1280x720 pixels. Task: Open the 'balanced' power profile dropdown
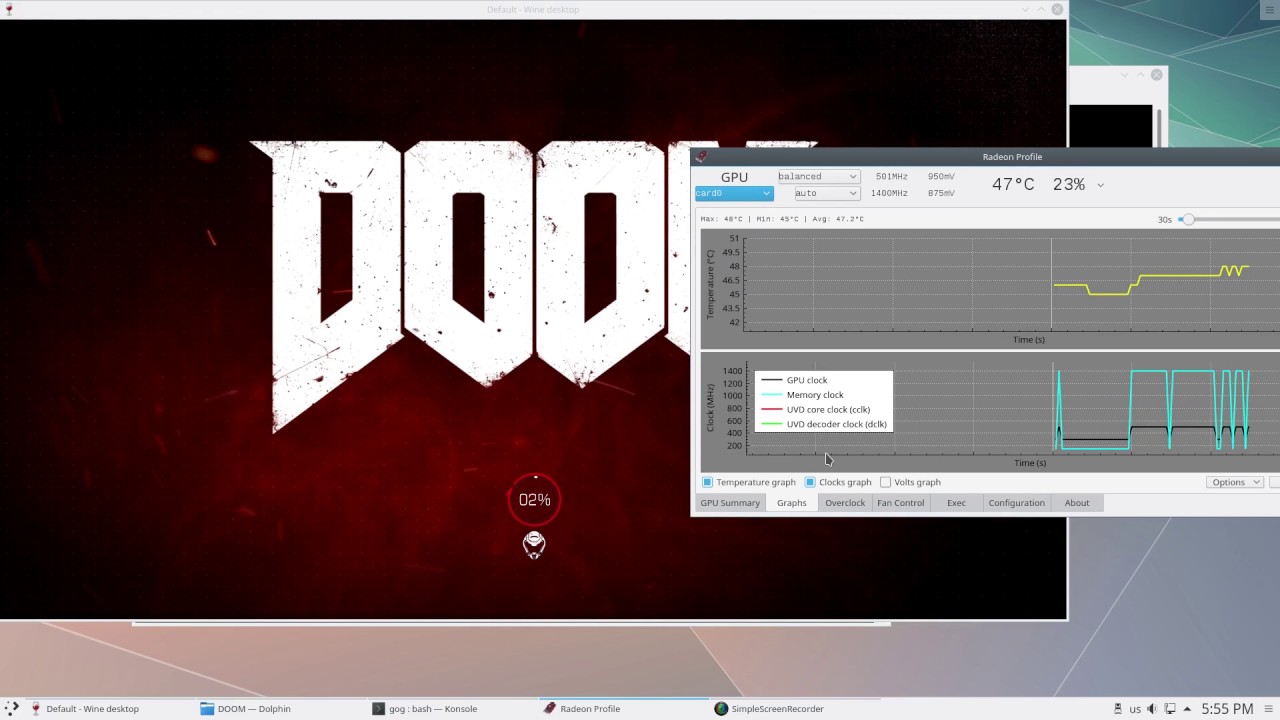pyautogui.click(x=818, y=176)
